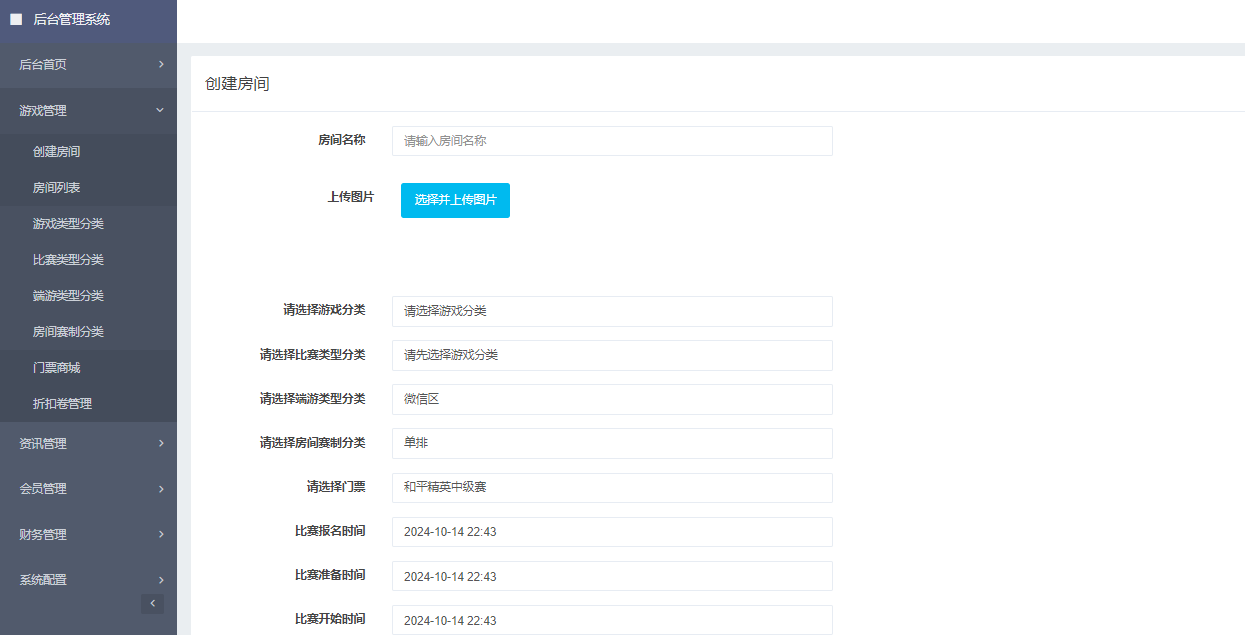Expand the 系统配置 menu
The height and width of the screenshot is (635, 1245).
click(x=88, y=580)
